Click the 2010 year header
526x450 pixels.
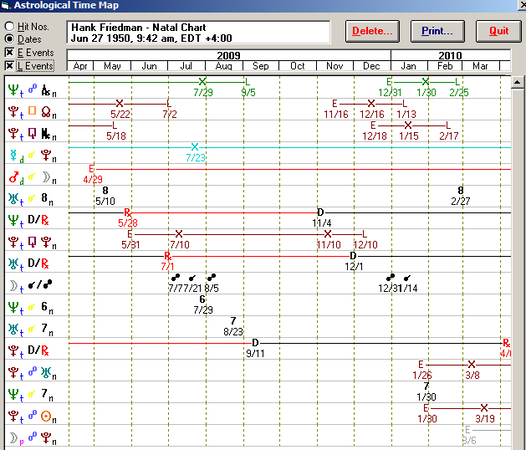(x=450, y=55)
